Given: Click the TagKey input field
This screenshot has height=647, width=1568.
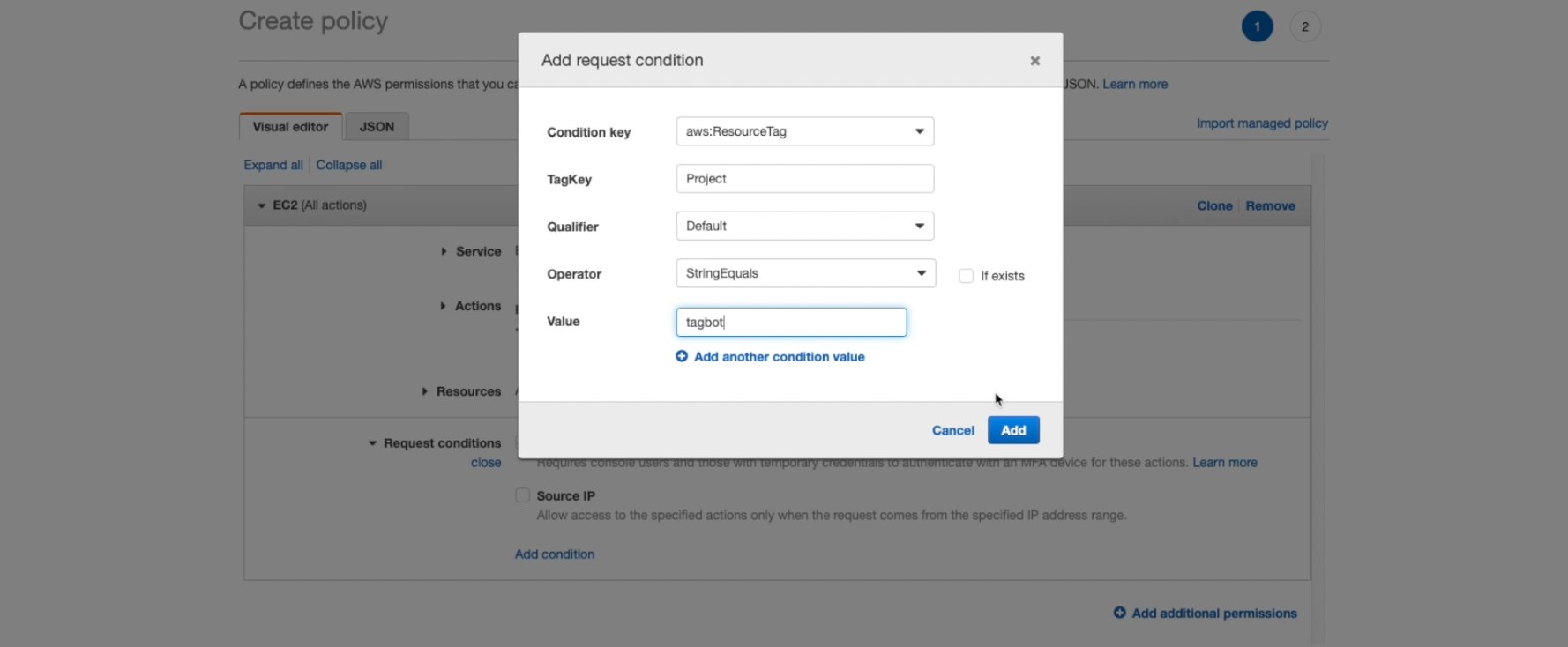Looking at the screenshot, I should [x=804, y=179].
